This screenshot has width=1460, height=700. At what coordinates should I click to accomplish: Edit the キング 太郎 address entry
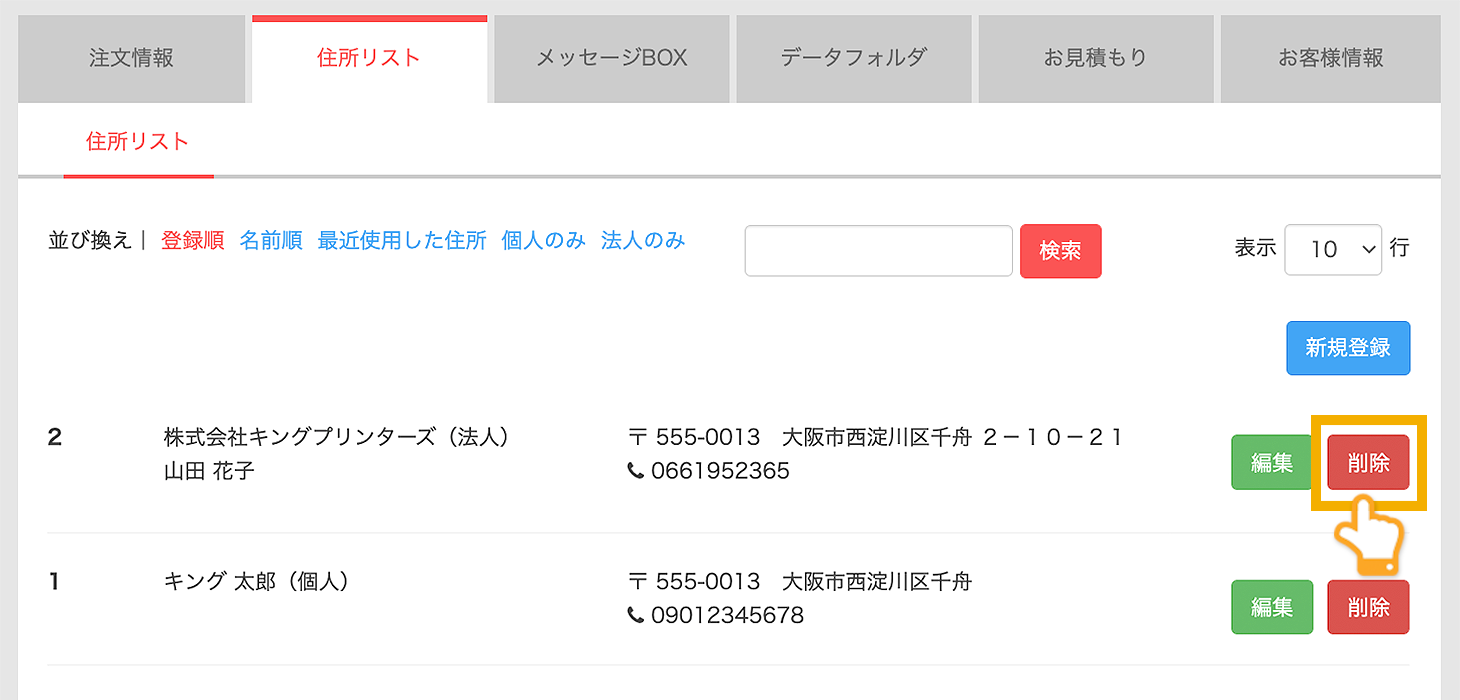(x=1271, y=607)
